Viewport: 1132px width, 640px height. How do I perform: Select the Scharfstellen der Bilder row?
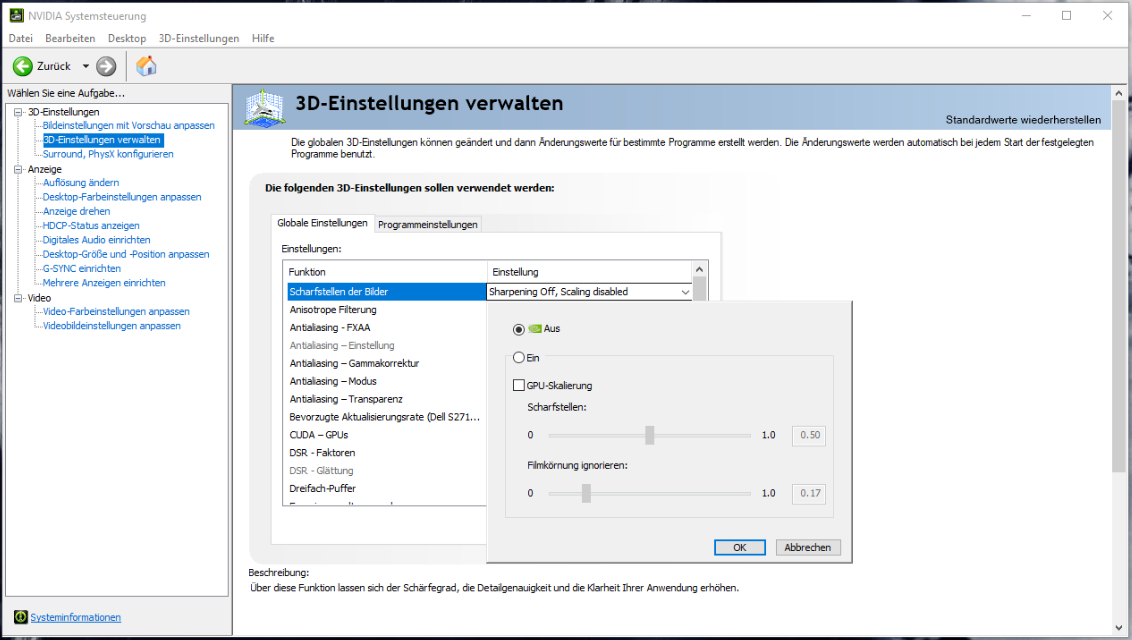coord(386,291)
